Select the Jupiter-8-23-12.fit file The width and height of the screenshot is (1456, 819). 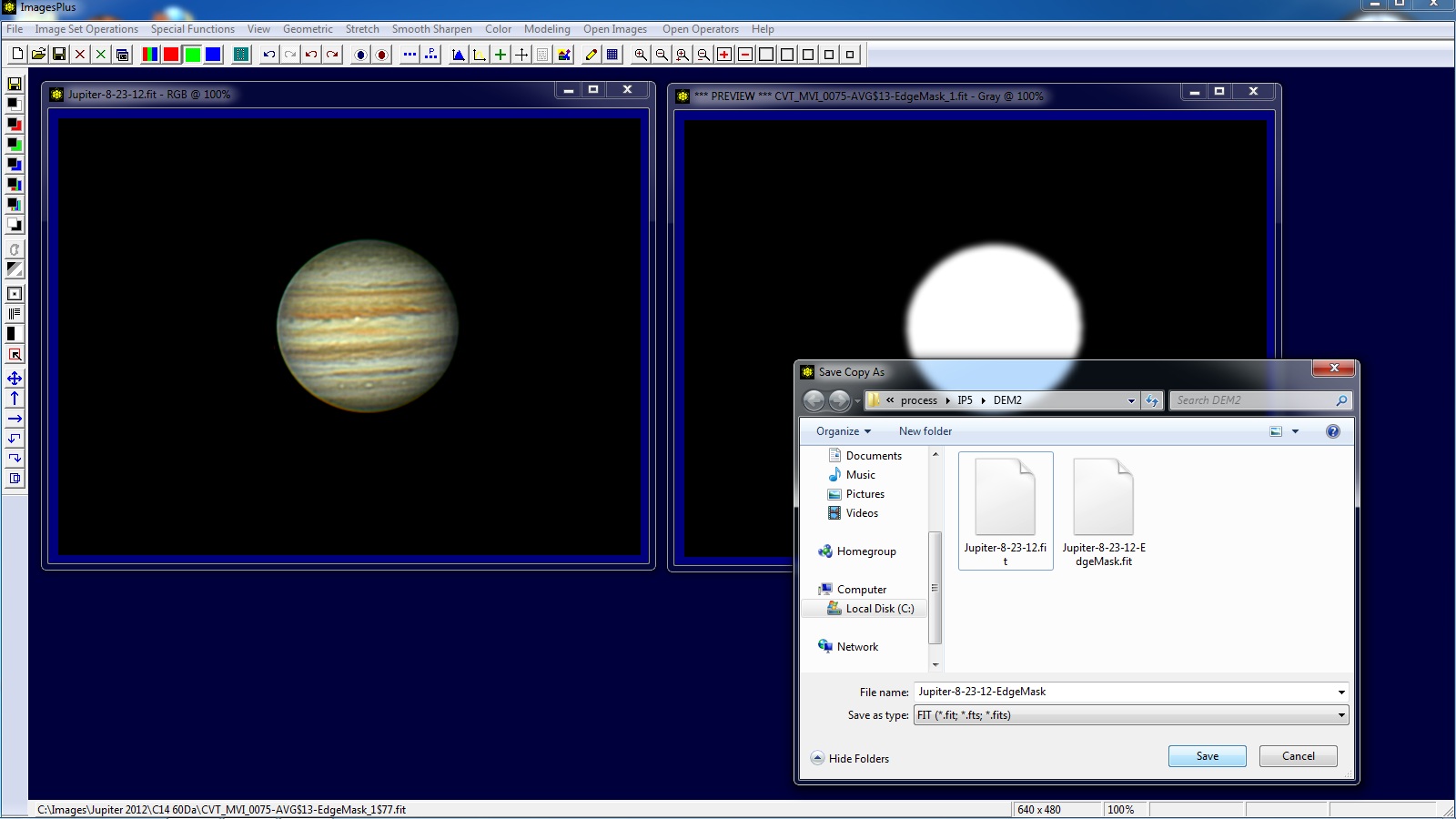[x=1006, y=511]
